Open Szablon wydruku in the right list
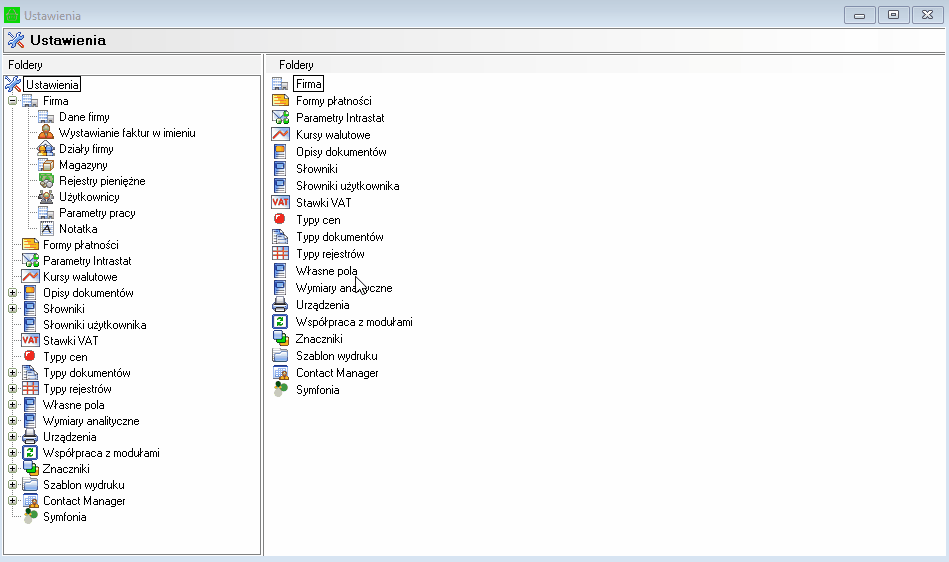949x562 pixels. (x=336, y=356)
